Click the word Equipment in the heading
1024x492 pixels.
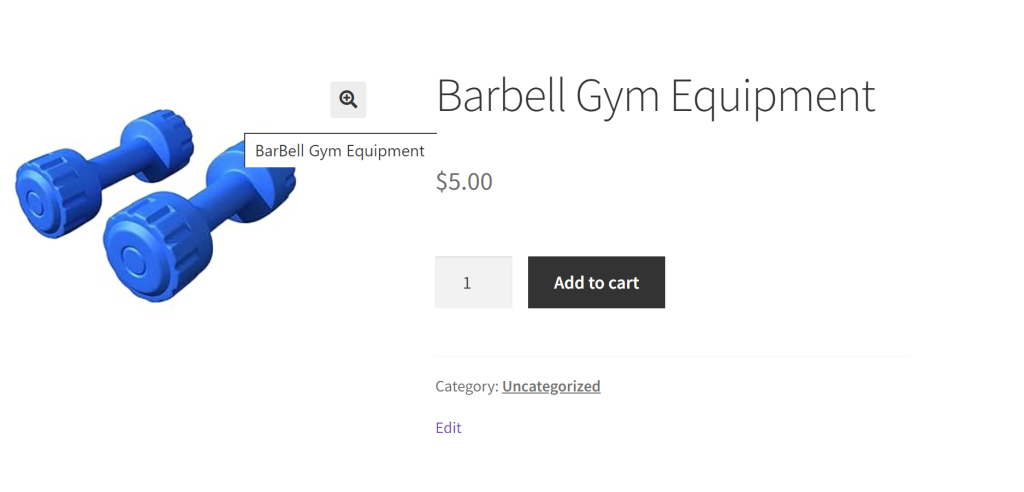(773, 97)
